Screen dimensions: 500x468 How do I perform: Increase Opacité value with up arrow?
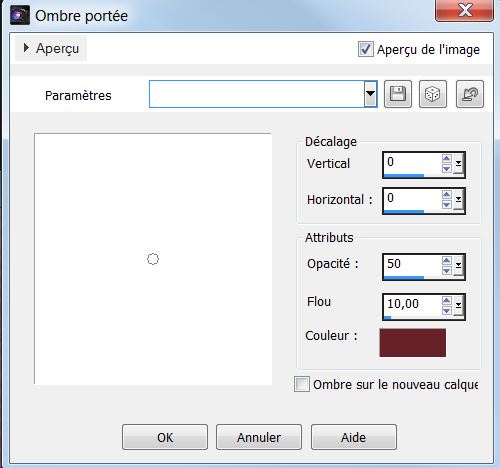tap(447, 260)
